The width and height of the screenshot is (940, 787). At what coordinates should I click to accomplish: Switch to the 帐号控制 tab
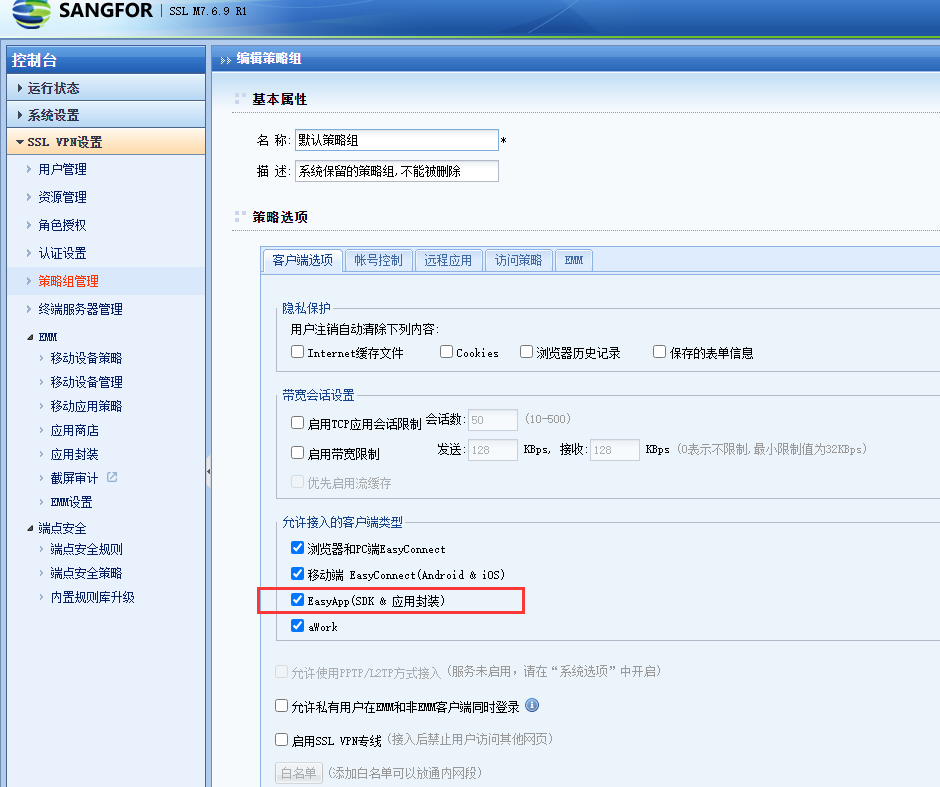(378, 261)
